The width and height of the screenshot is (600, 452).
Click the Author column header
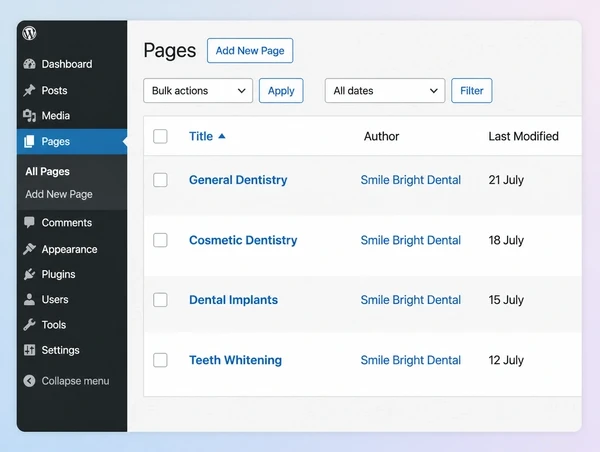coord(382,136)
